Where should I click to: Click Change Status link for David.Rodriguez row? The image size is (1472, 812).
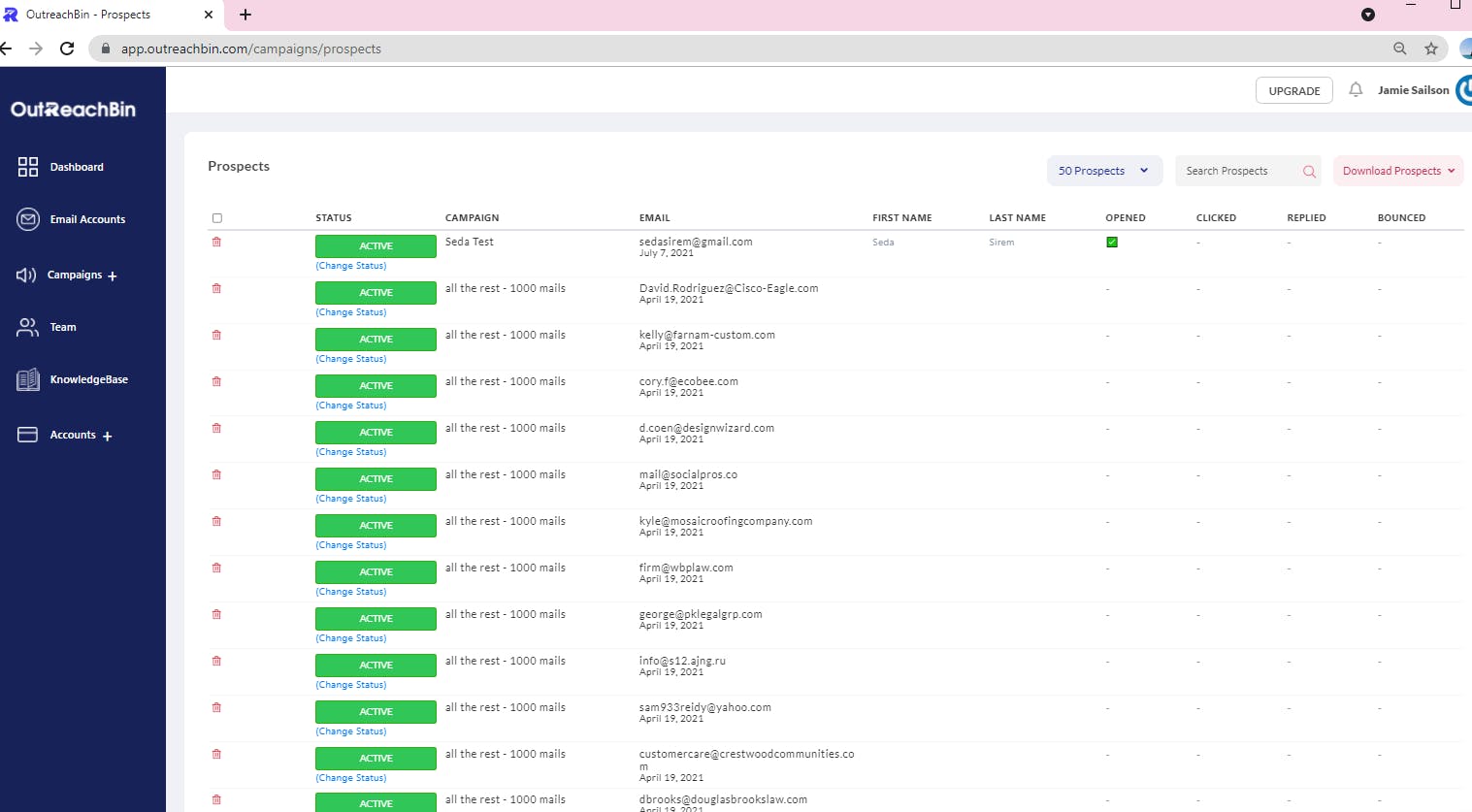coord(350,312)
